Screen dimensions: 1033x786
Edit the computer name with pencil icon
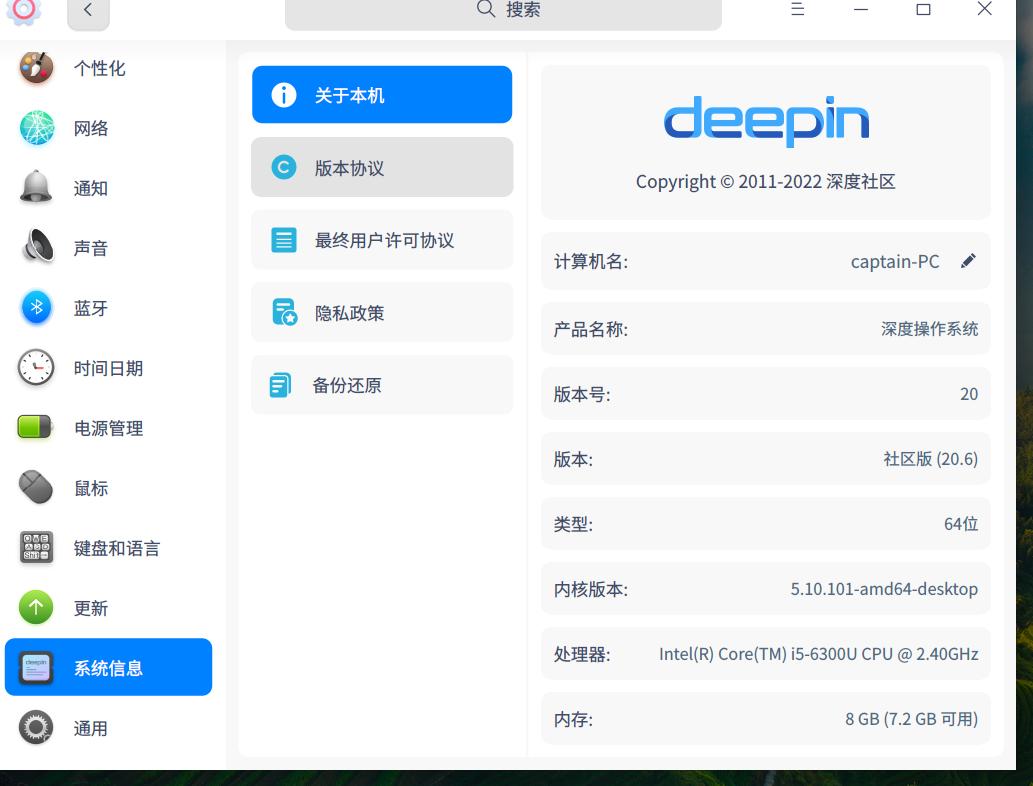click(967, 261)
